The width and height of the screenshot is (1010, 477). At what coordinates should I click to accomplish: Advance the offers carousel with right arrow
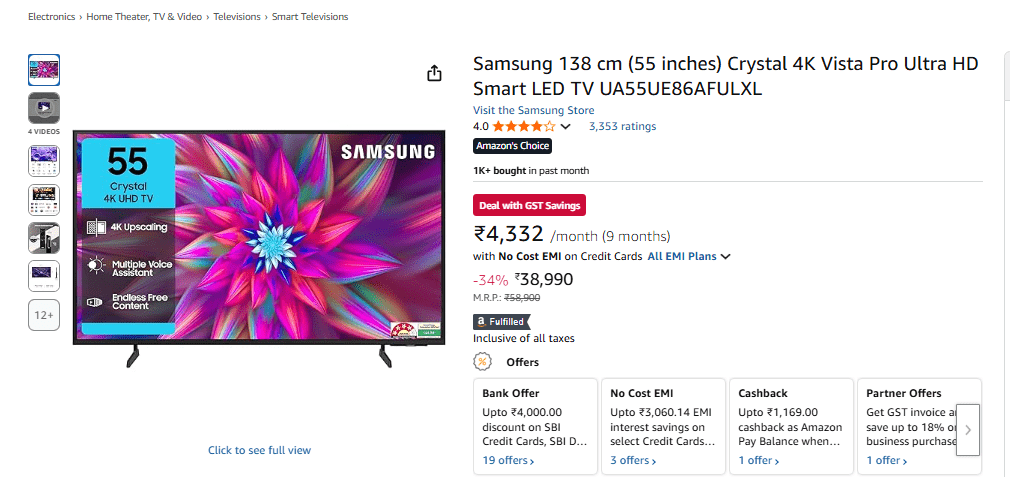click(x=967, y=430)
